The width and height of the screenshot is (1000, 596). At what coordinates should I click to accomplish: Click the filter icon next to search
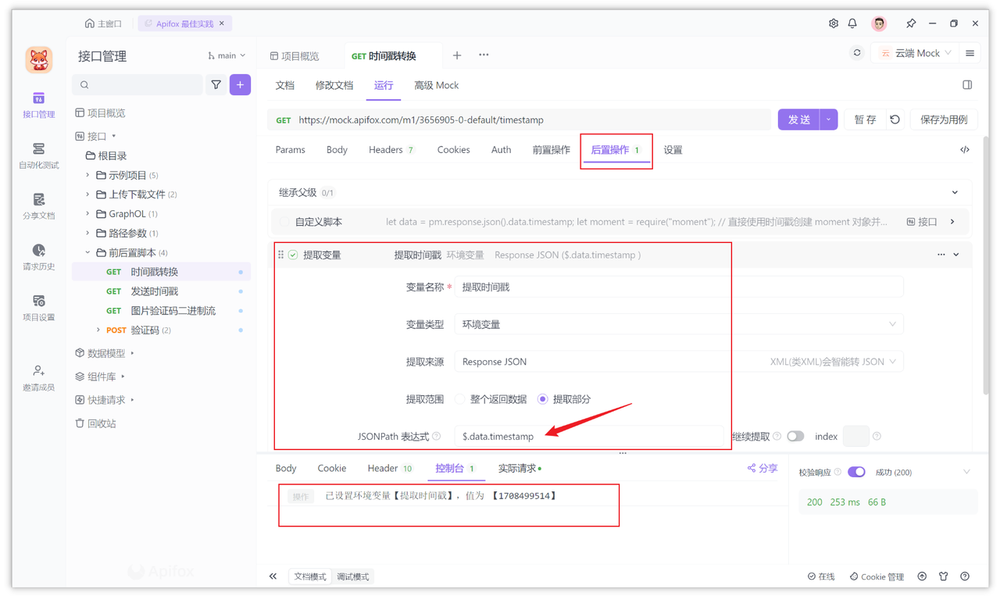(x=215, y=85)
